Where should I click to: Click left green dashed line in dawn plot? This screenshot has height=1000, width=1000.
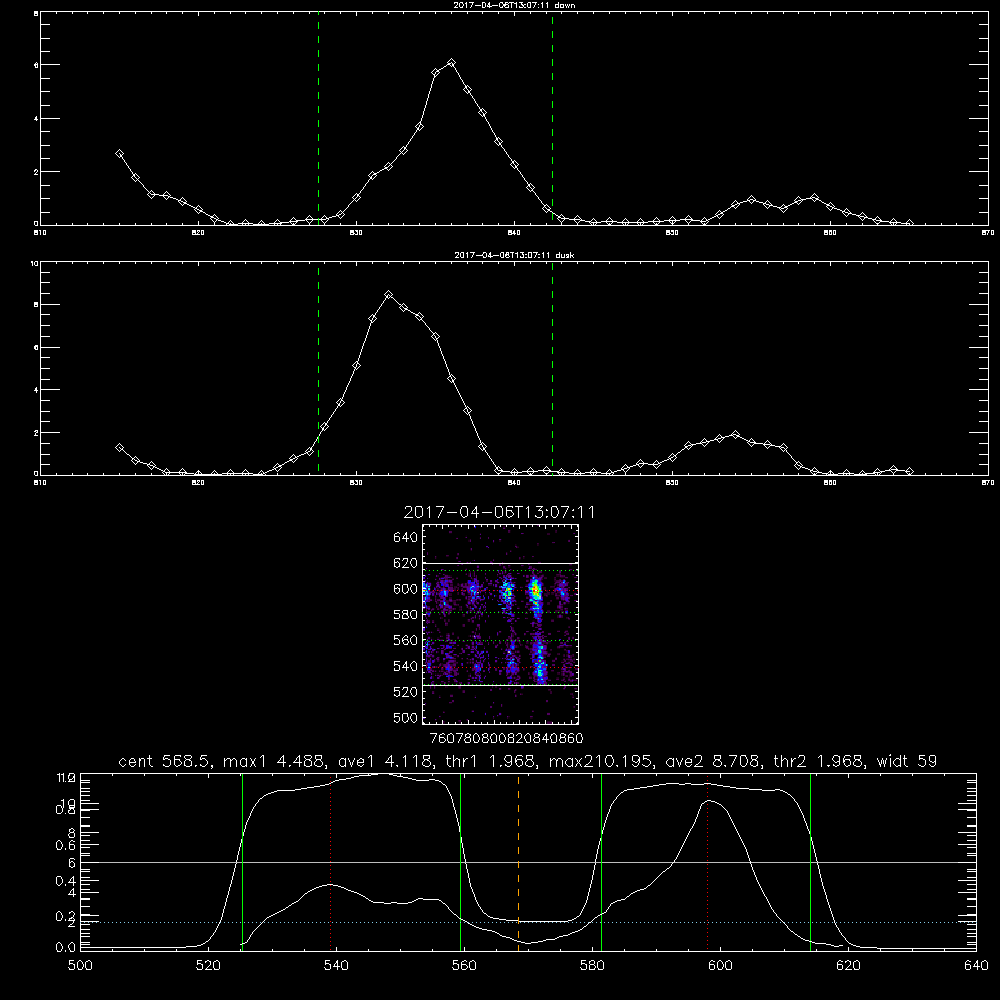[318, 119]
